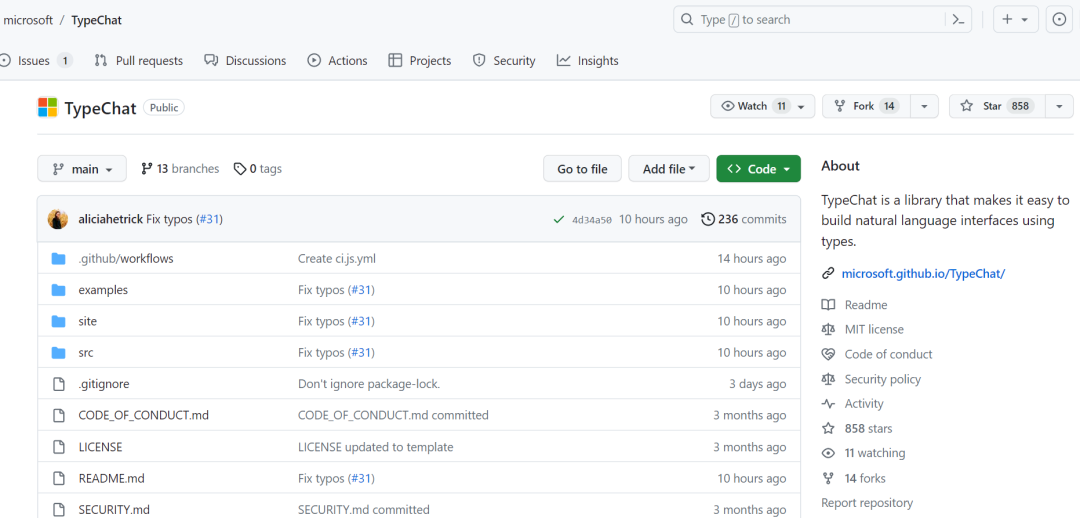
Task: Click the green commit status checkmark
Action: point(559,220)
